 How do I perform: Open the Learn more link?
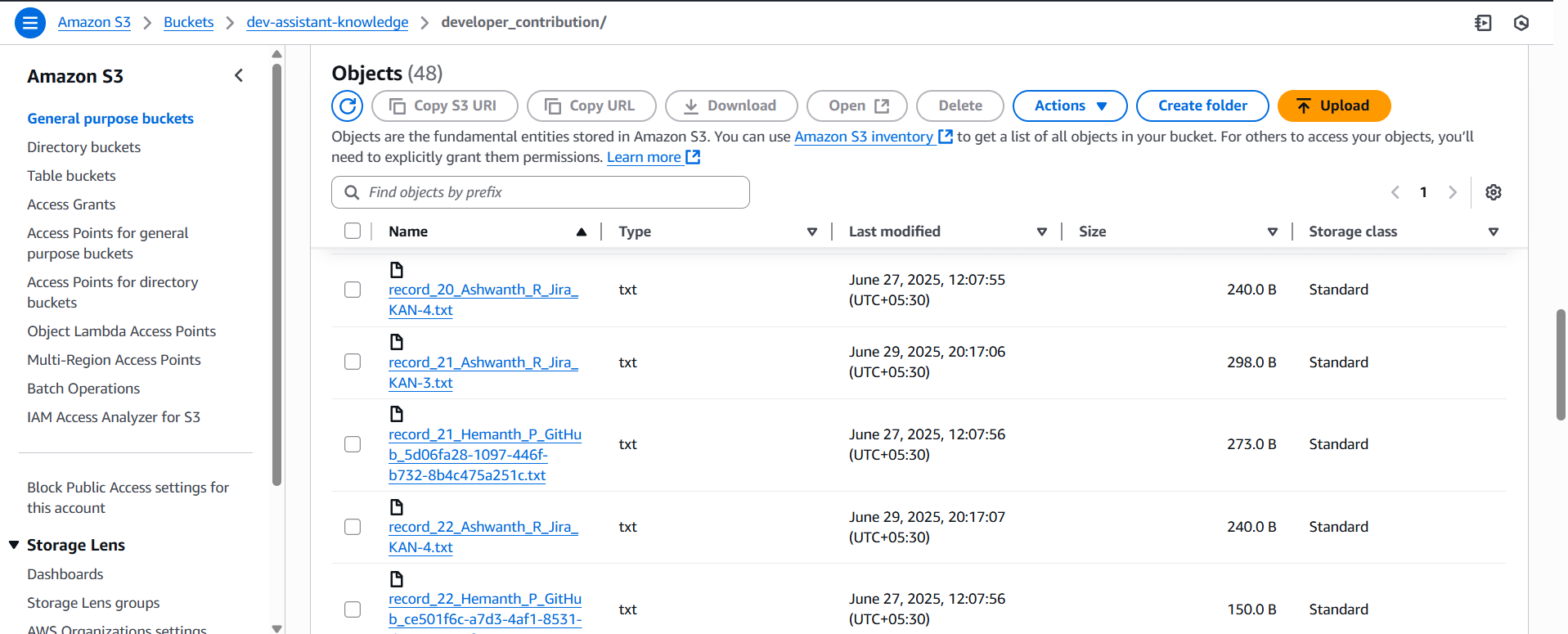click(x=644, y=157)
